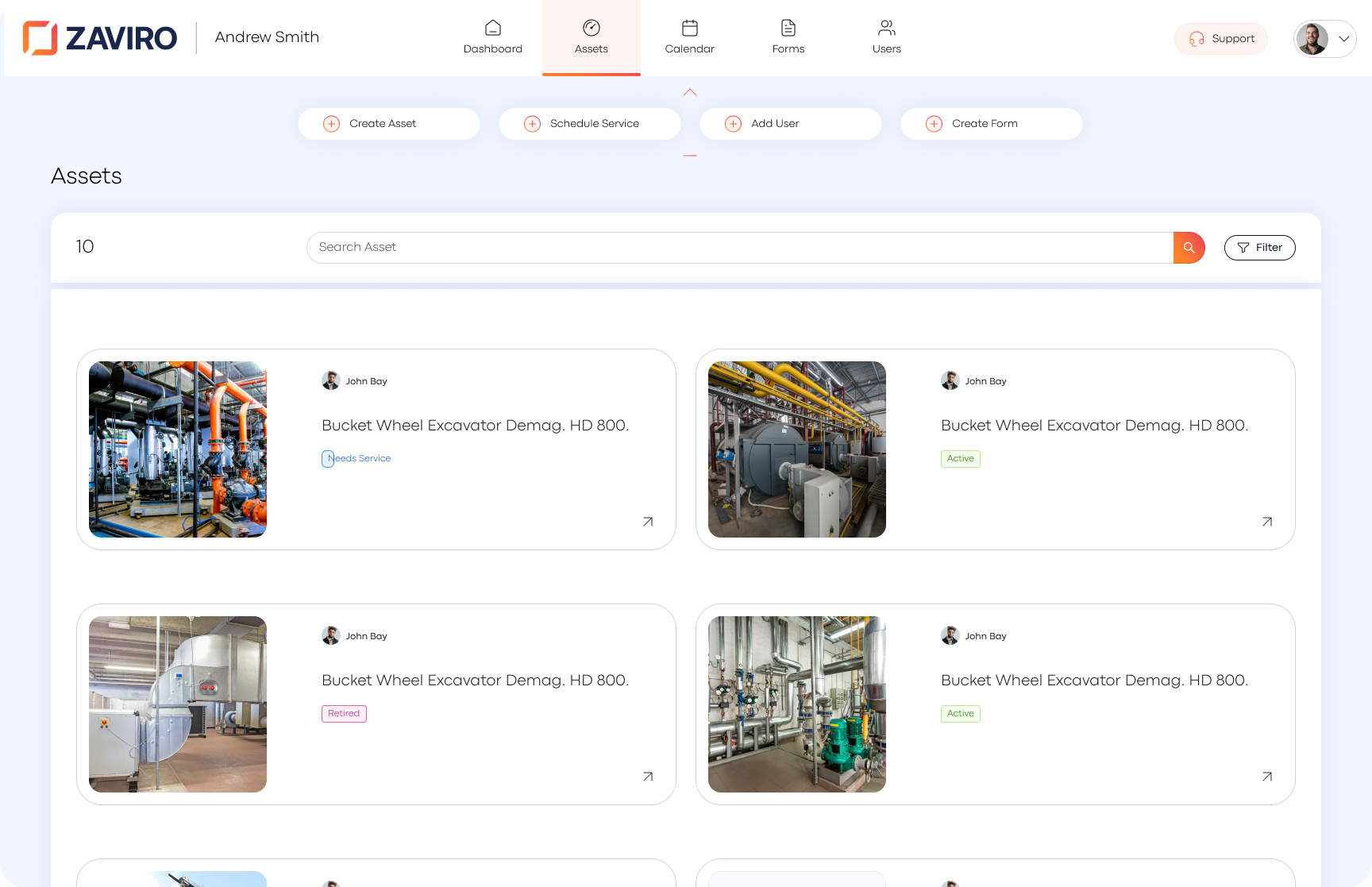Screen dimensions: 1372x887
Task: Click the plus icon on Create Asset
Action: tap(332, 124)
